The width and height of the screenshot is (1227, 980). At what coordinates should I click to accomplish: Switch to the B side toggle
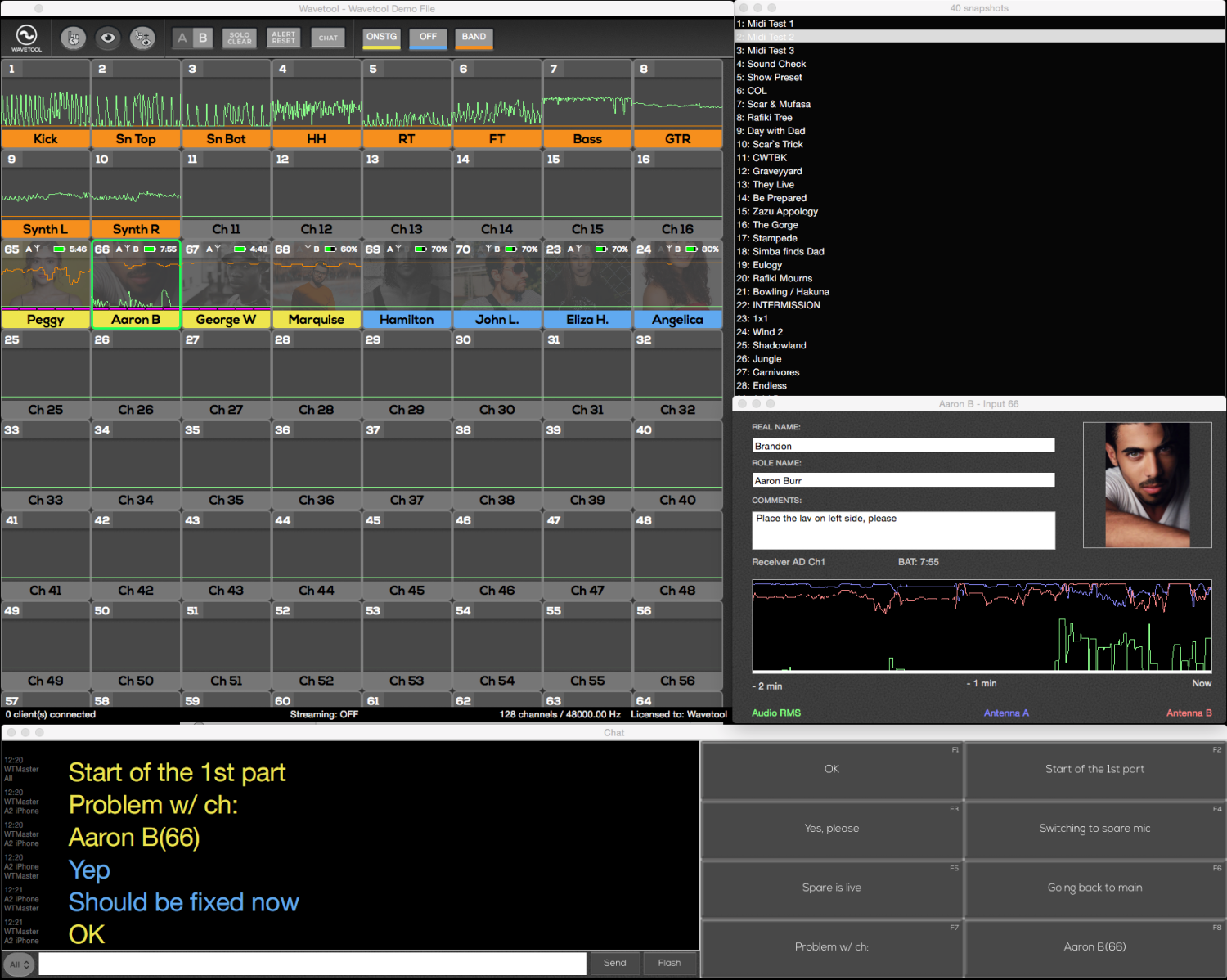point(204,38)
